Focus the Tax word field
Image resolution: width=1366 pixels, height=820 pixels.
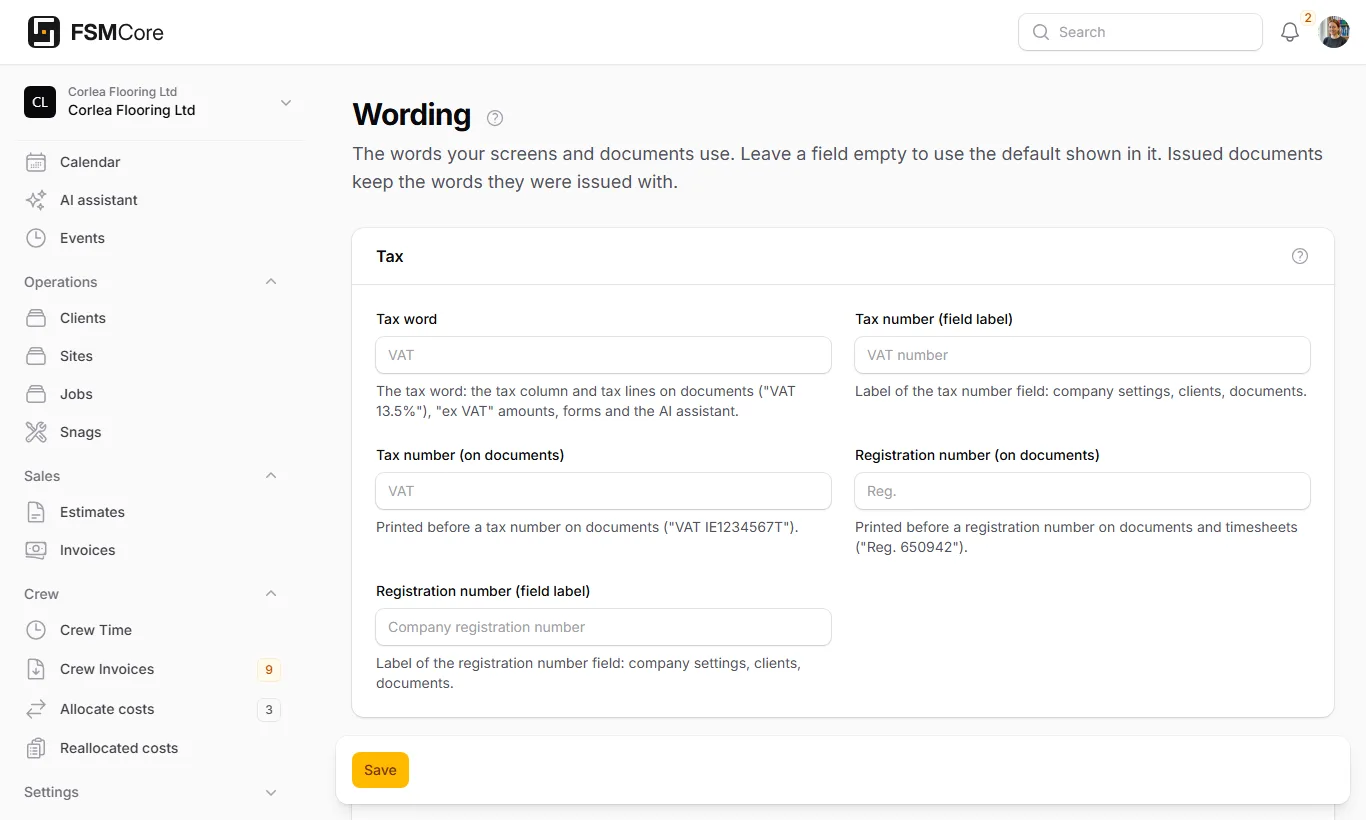point(603,355)
